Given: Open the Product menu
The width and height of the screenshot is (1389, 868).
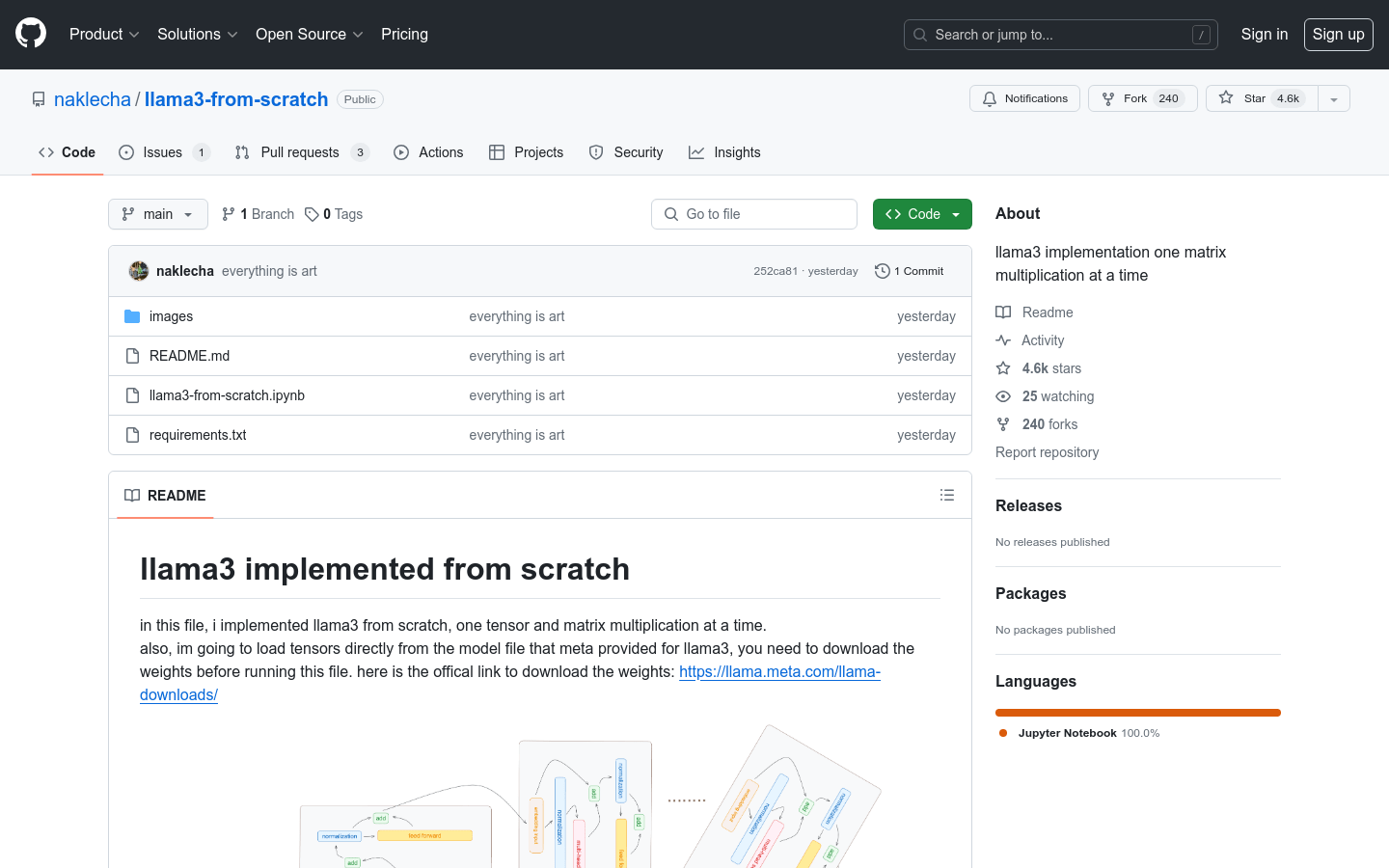Looking at the screenshot, I should tap(104, 34).
